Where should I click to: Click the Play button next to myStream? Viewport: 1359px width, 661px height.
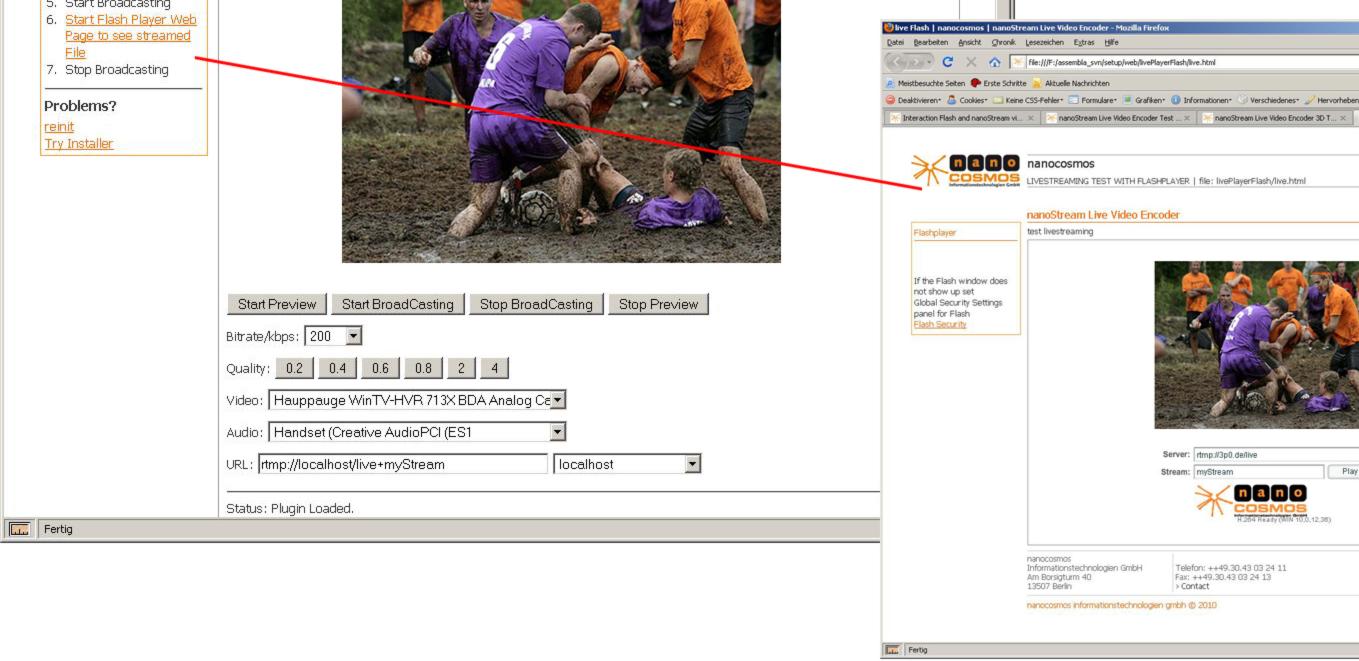tap(1349, 469)
